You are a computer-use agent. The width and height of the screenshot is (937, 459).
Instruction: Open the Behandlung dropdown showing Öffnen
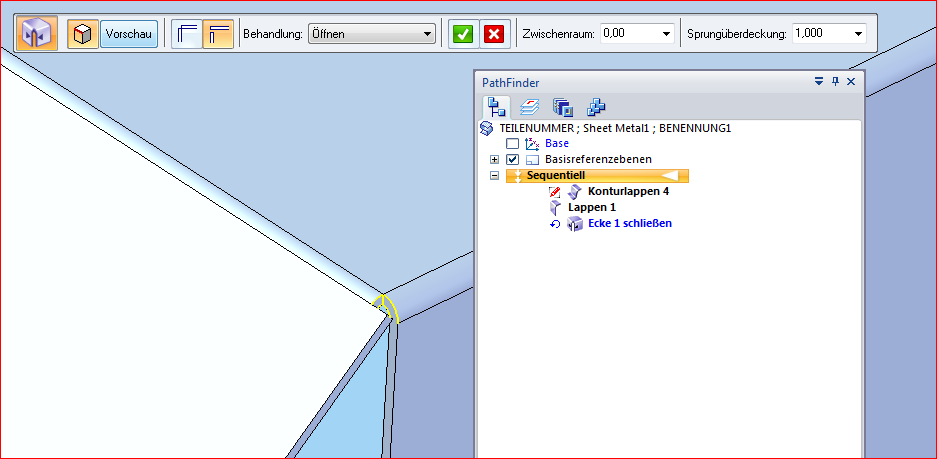click(372, 34)
